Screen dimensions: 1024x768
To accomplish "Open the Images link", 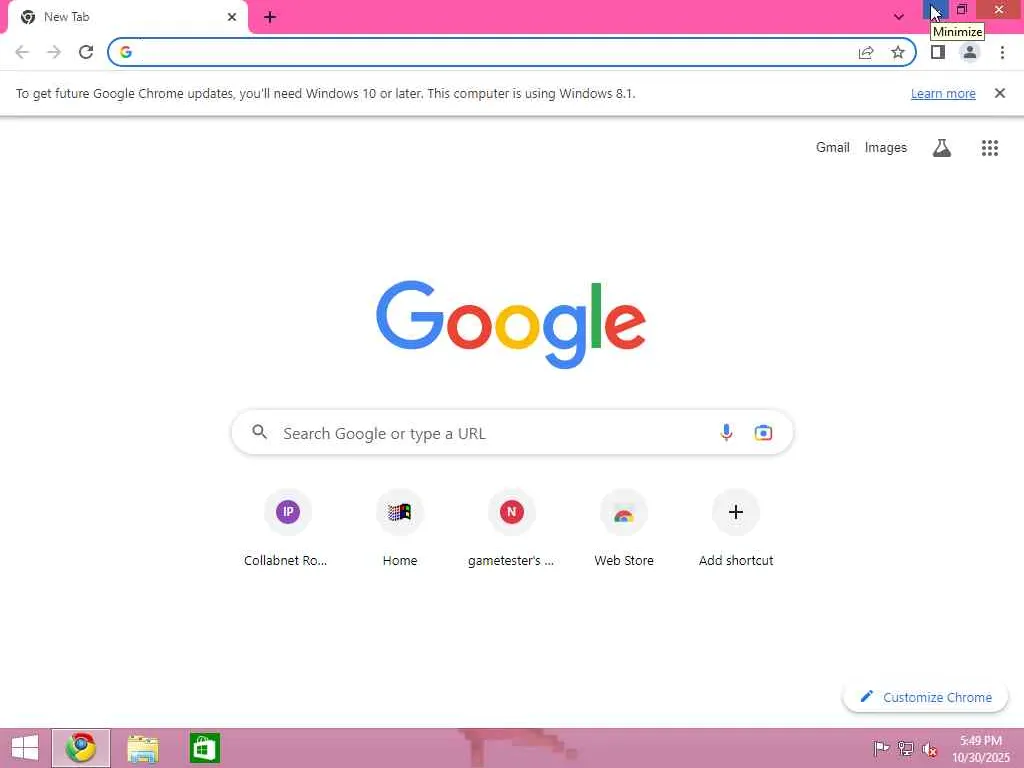I will pos(886,148).
